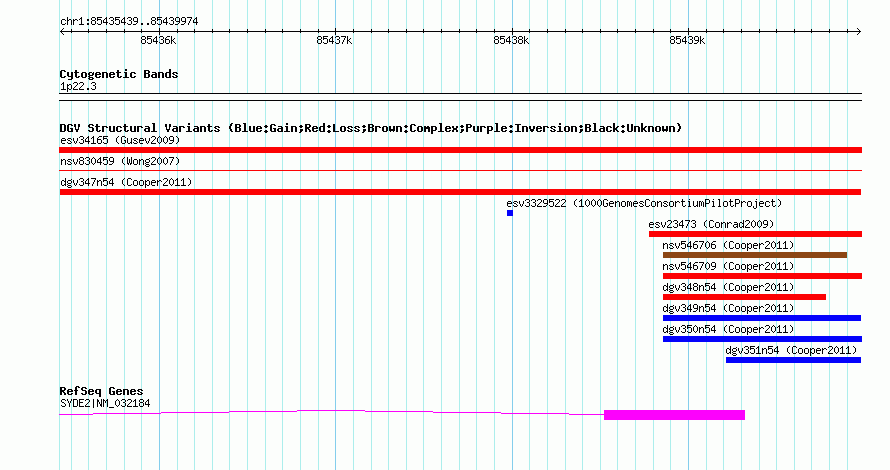The width and height of the screenshot is (890, 470).
Task: Click the dgv350n54 (Cooper2011) blue bar
Action: coord(762,339)
